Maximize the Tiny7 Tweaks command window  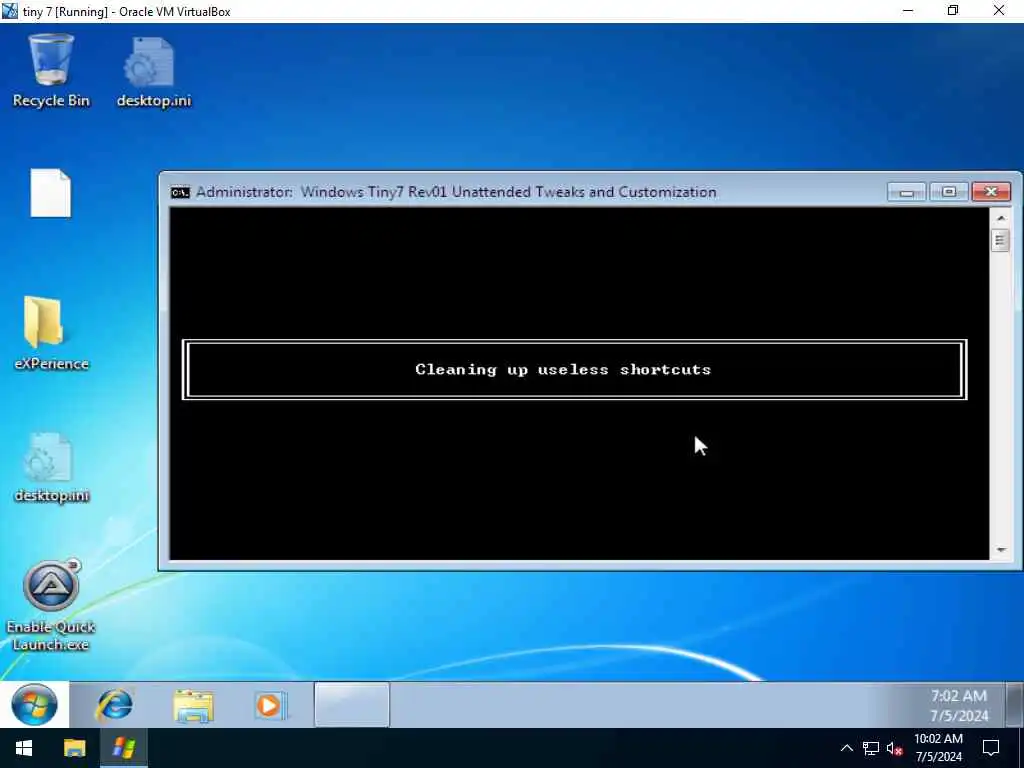click(x=949, y=191)
